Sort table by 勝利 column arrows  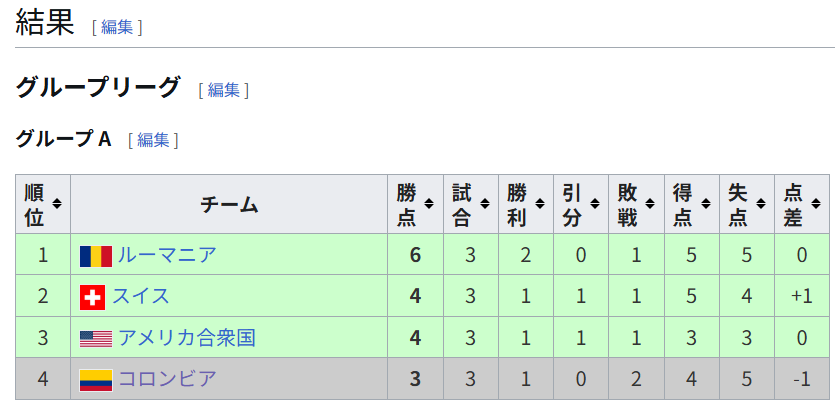(540, 204)
